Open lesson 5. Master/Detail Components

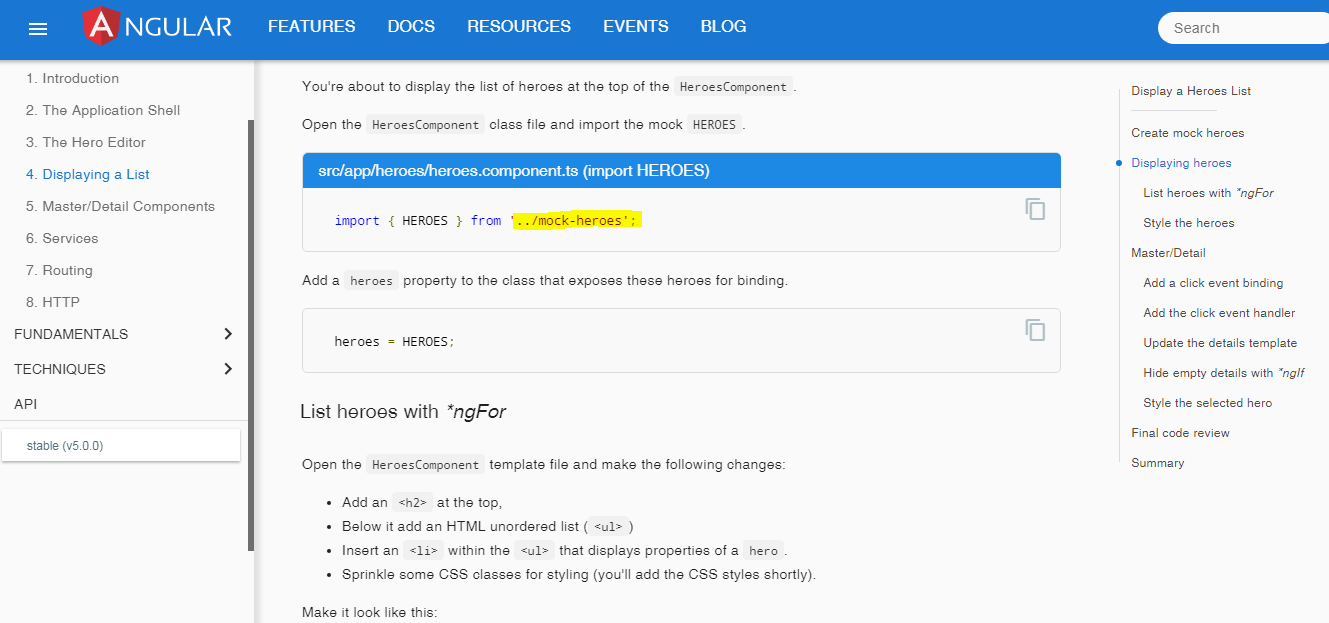coord(120,206)
